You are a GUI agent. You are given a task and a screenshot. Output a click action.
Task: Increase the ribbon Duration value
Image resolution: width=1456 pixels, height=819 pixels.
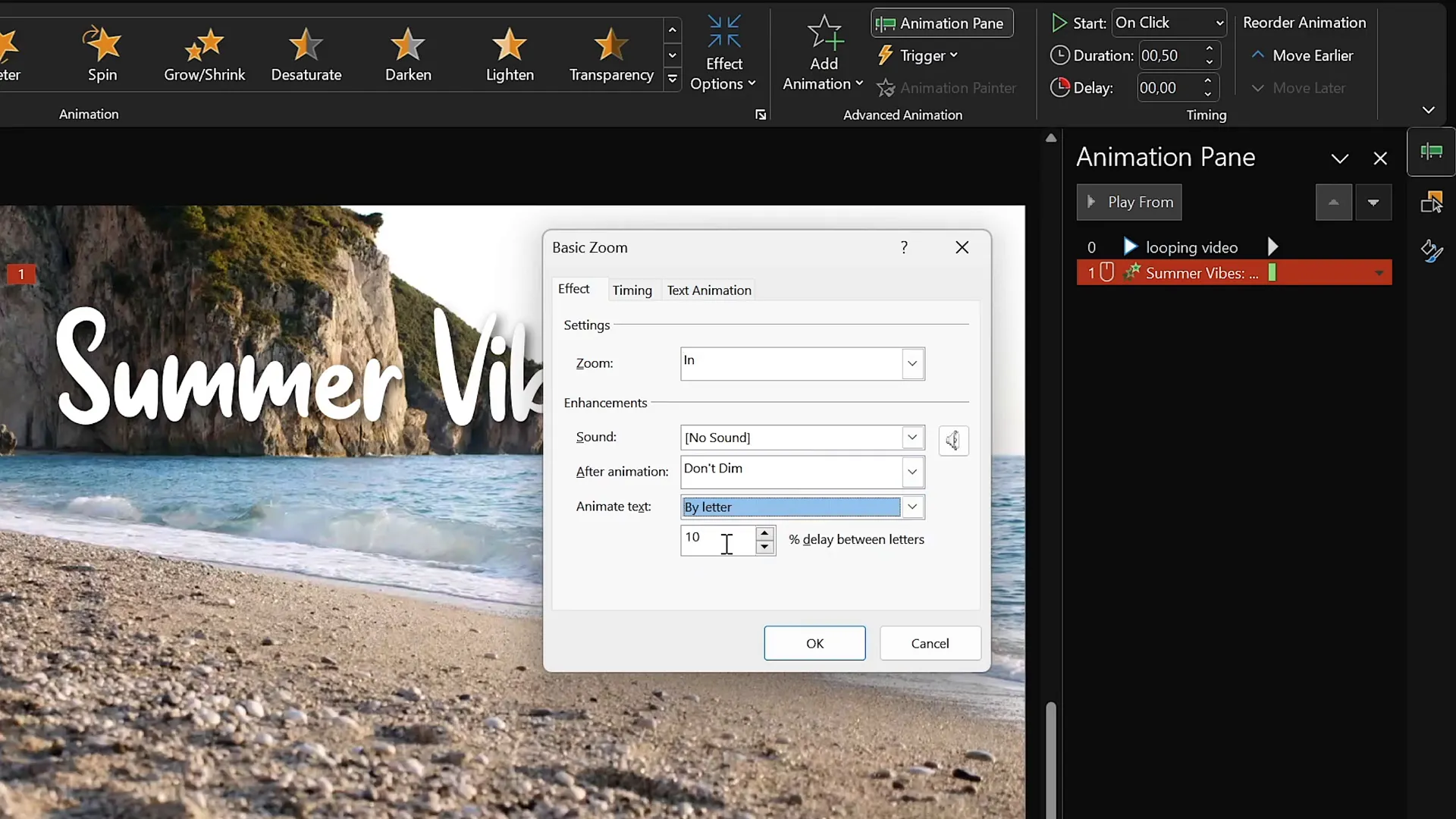click(1210, 49)
